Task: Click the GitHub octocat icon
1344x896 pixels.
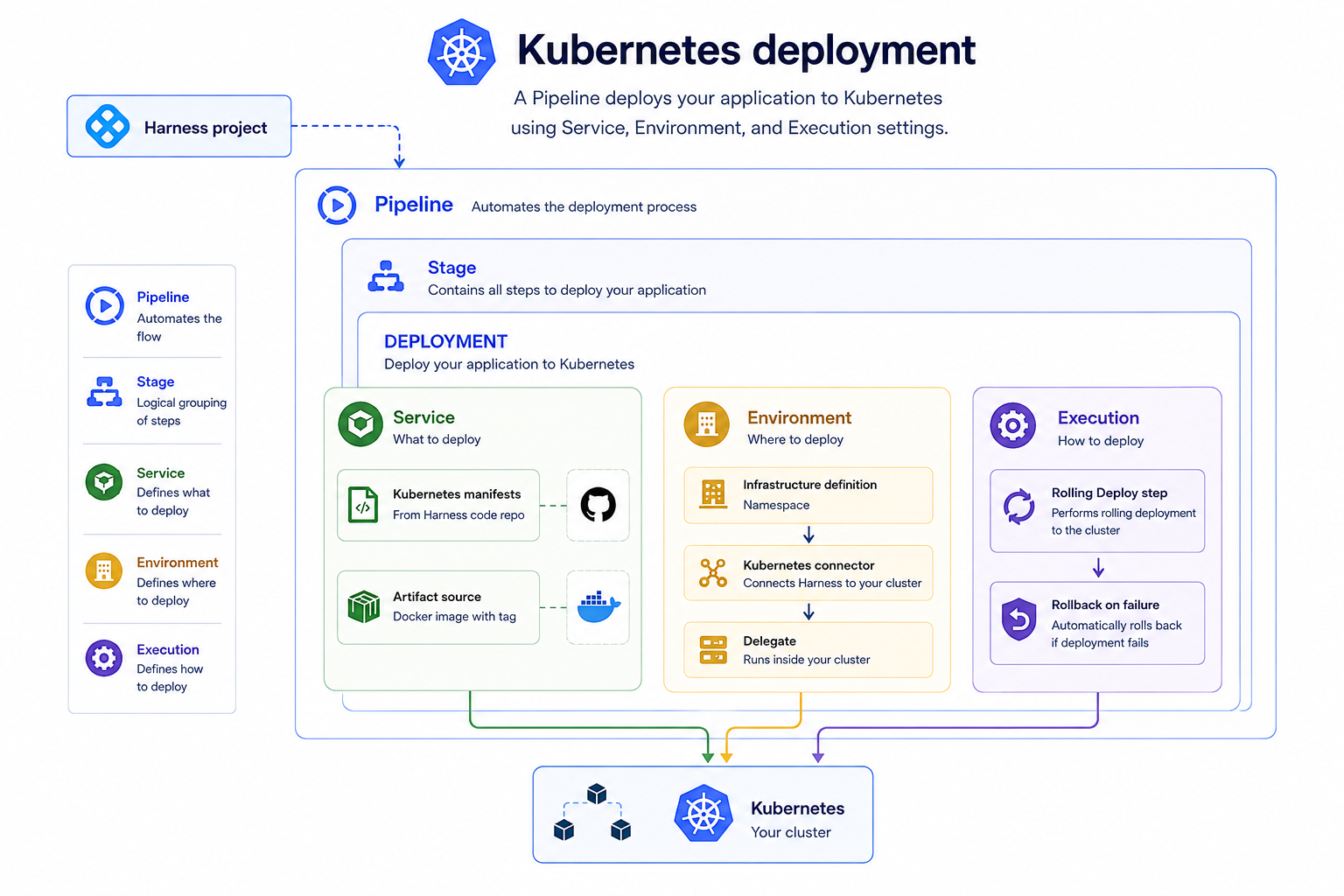Action: [x=598, y=505]
